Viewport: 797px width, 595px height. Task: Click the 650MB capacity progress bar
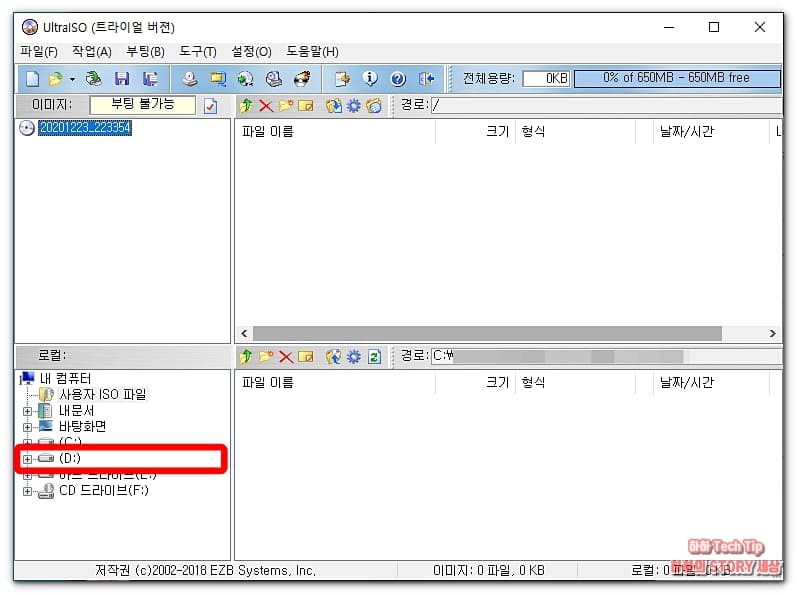(x=677, y=78)
